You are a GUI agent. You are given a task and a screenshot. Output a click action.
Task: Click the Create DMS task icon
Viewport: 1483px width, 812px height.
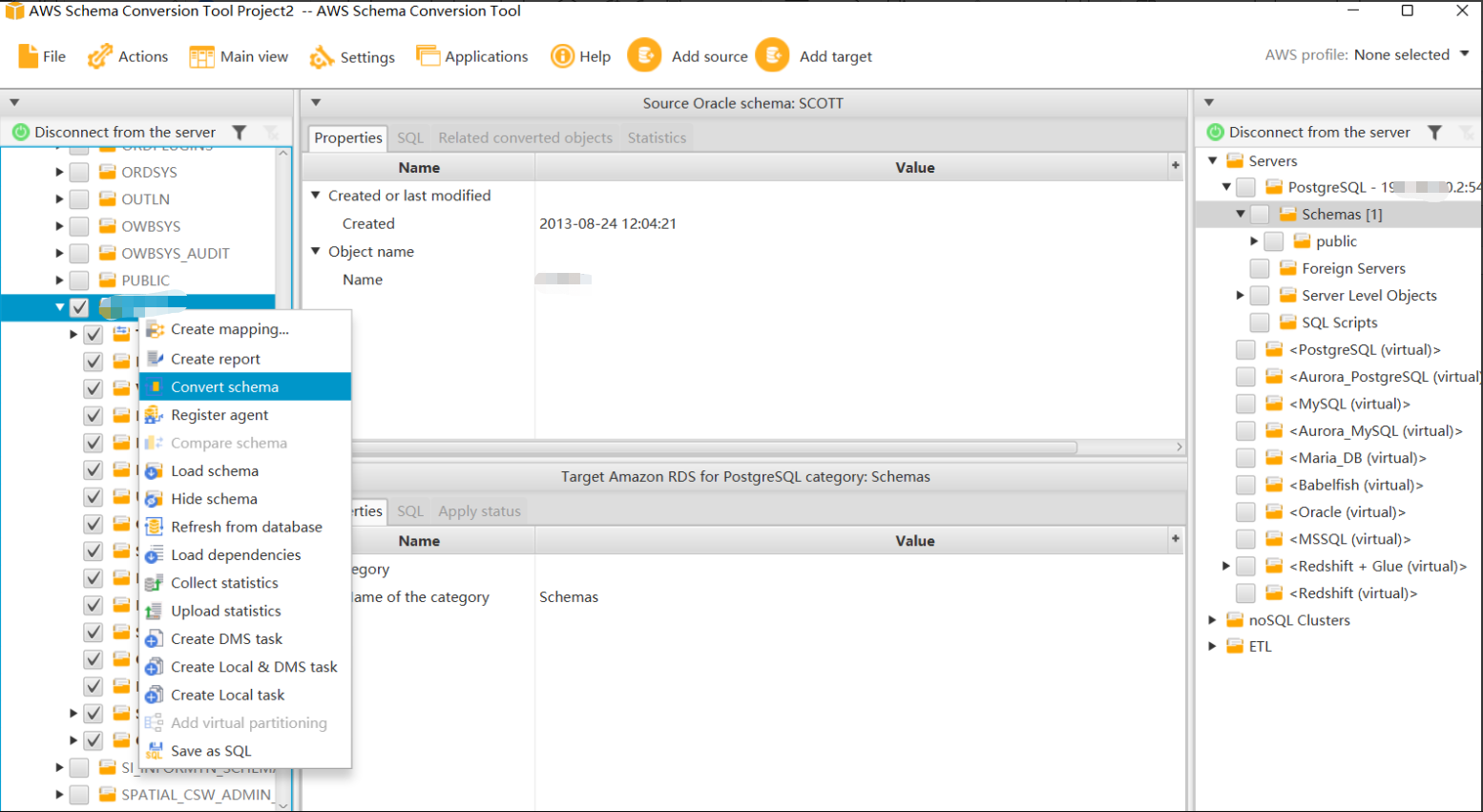tap(154, 639)
